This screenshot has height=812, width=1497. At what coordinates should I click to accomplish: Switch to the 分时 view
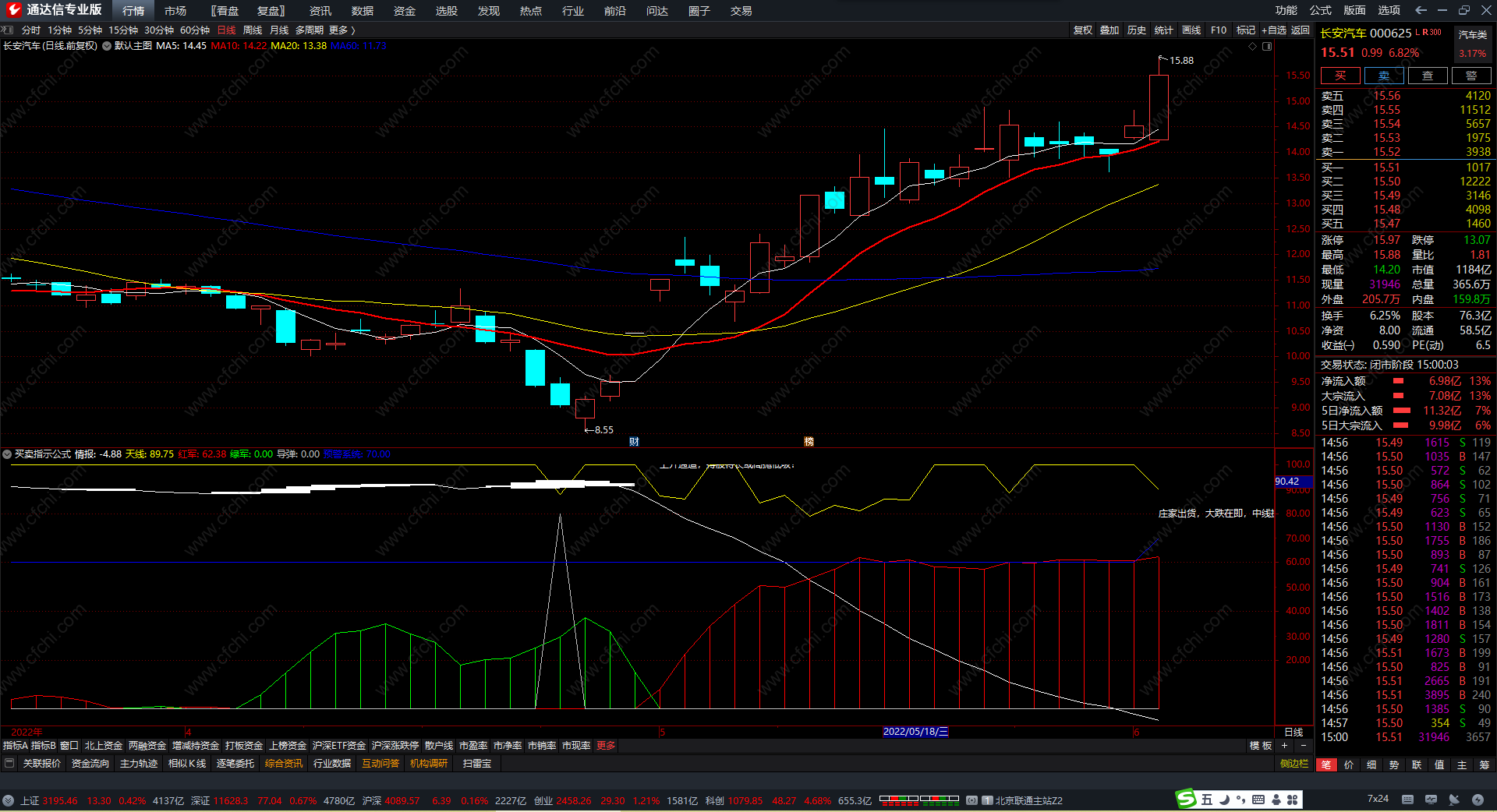click(x=31, y=30)
